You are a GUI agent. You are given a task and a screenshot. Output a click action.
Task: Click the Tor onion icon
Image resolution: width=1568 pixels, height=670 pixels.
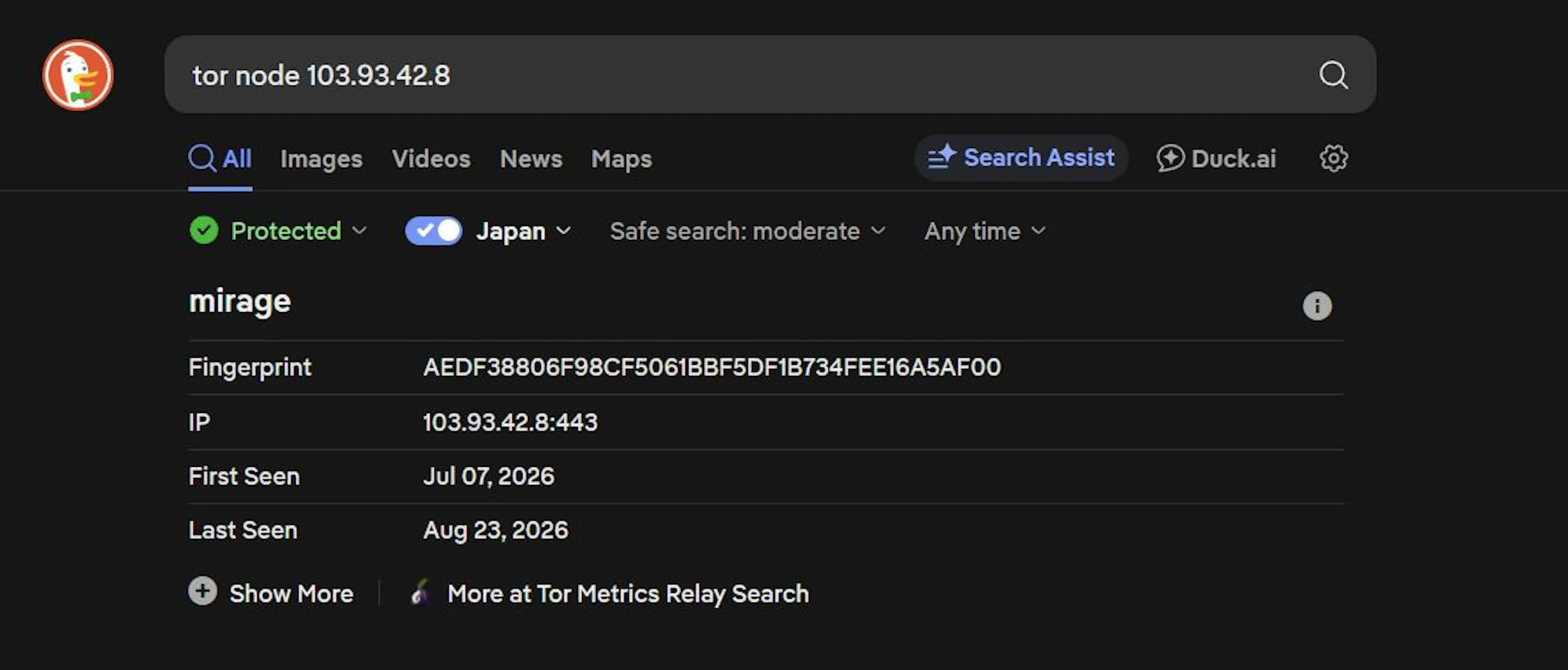click(421, 592)
